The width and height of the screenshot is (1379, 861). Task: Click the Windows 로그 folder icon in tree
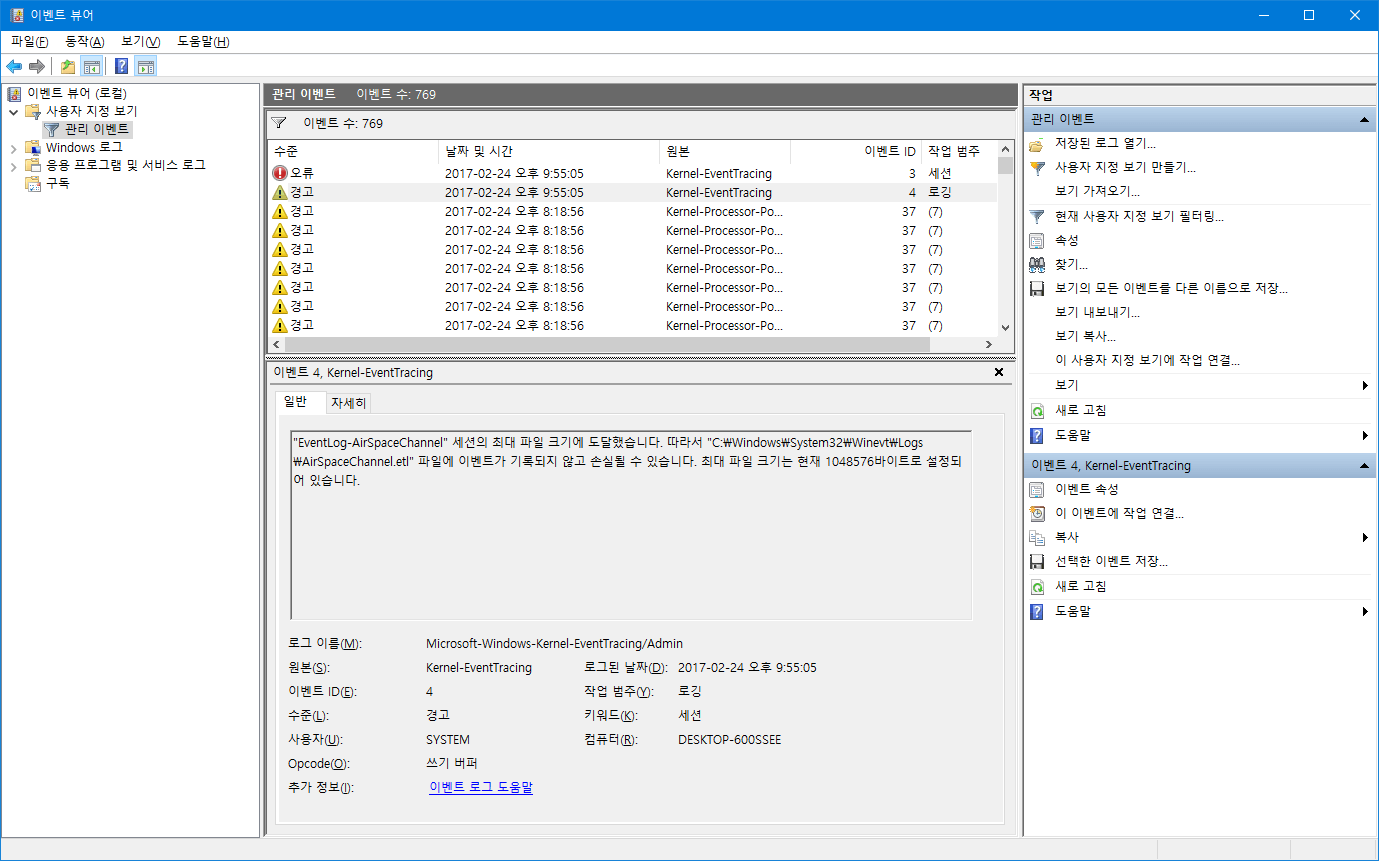coord(33,148)
